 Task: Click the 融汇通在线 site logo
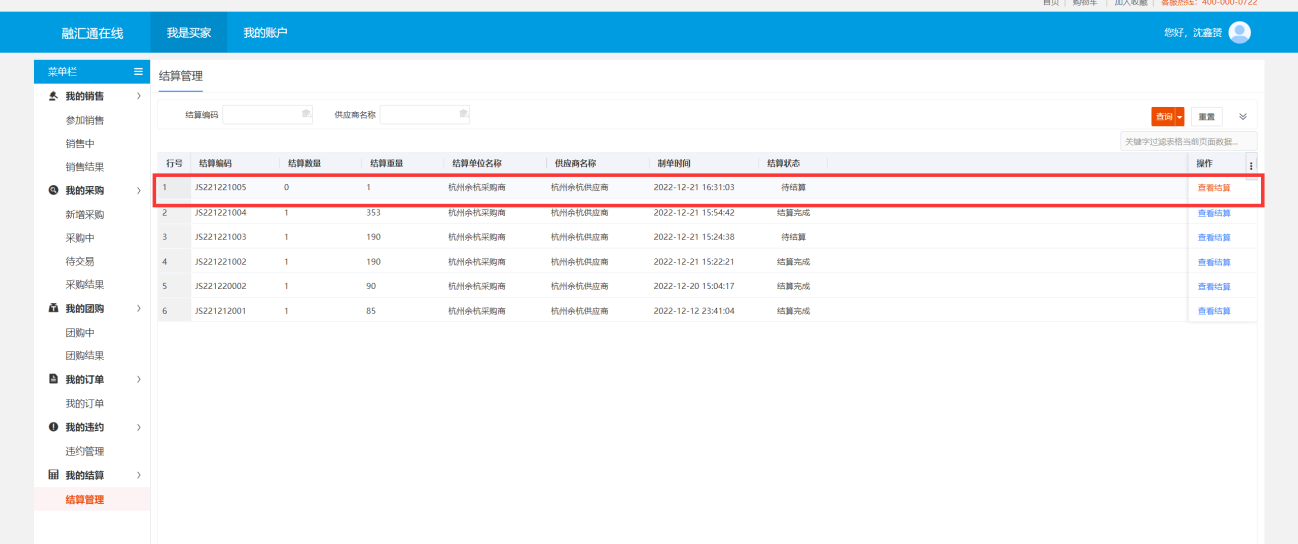[92, 33]
